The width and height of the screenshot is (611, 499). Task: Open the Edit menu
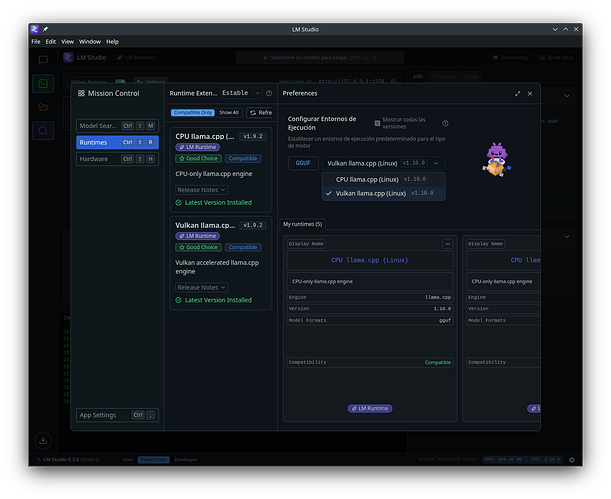[x=51, y=42]
